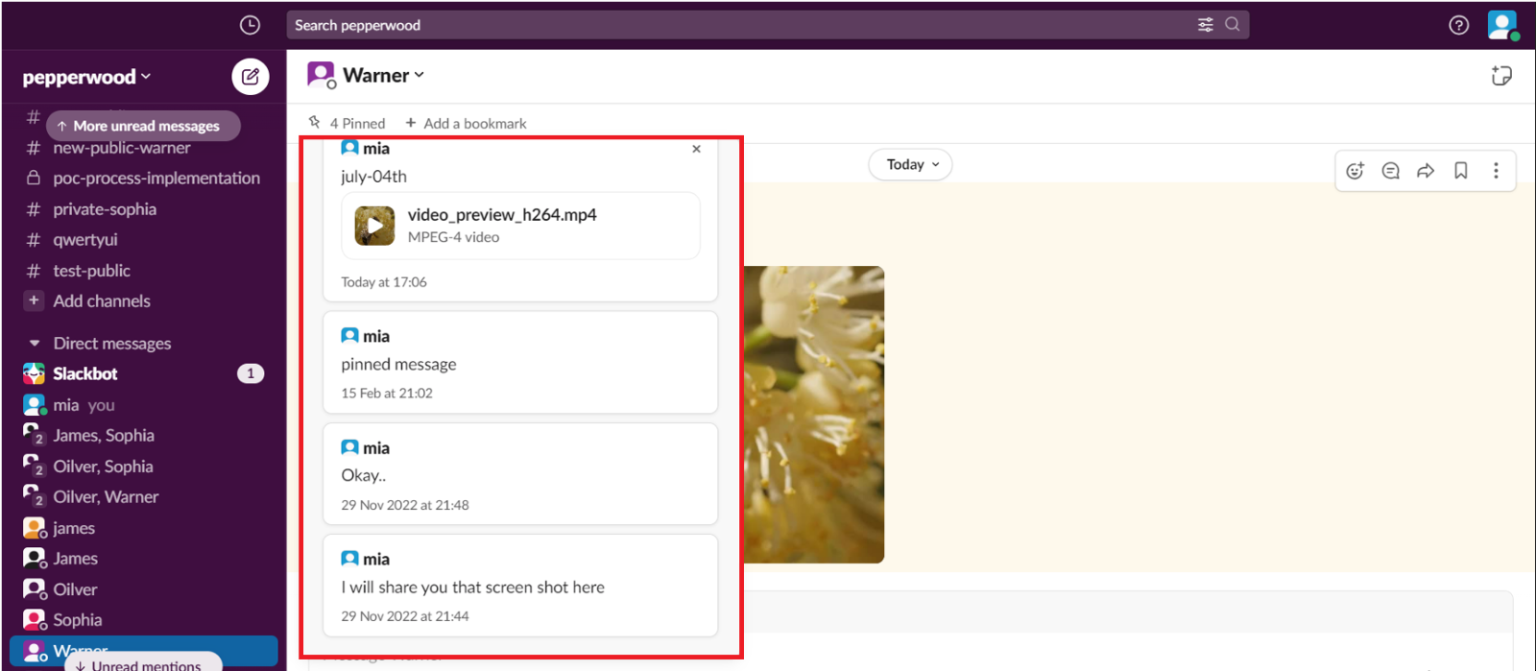Forward the message using the share arrow
This screenshot has width=1536, height=671.
coord(1426,170)
